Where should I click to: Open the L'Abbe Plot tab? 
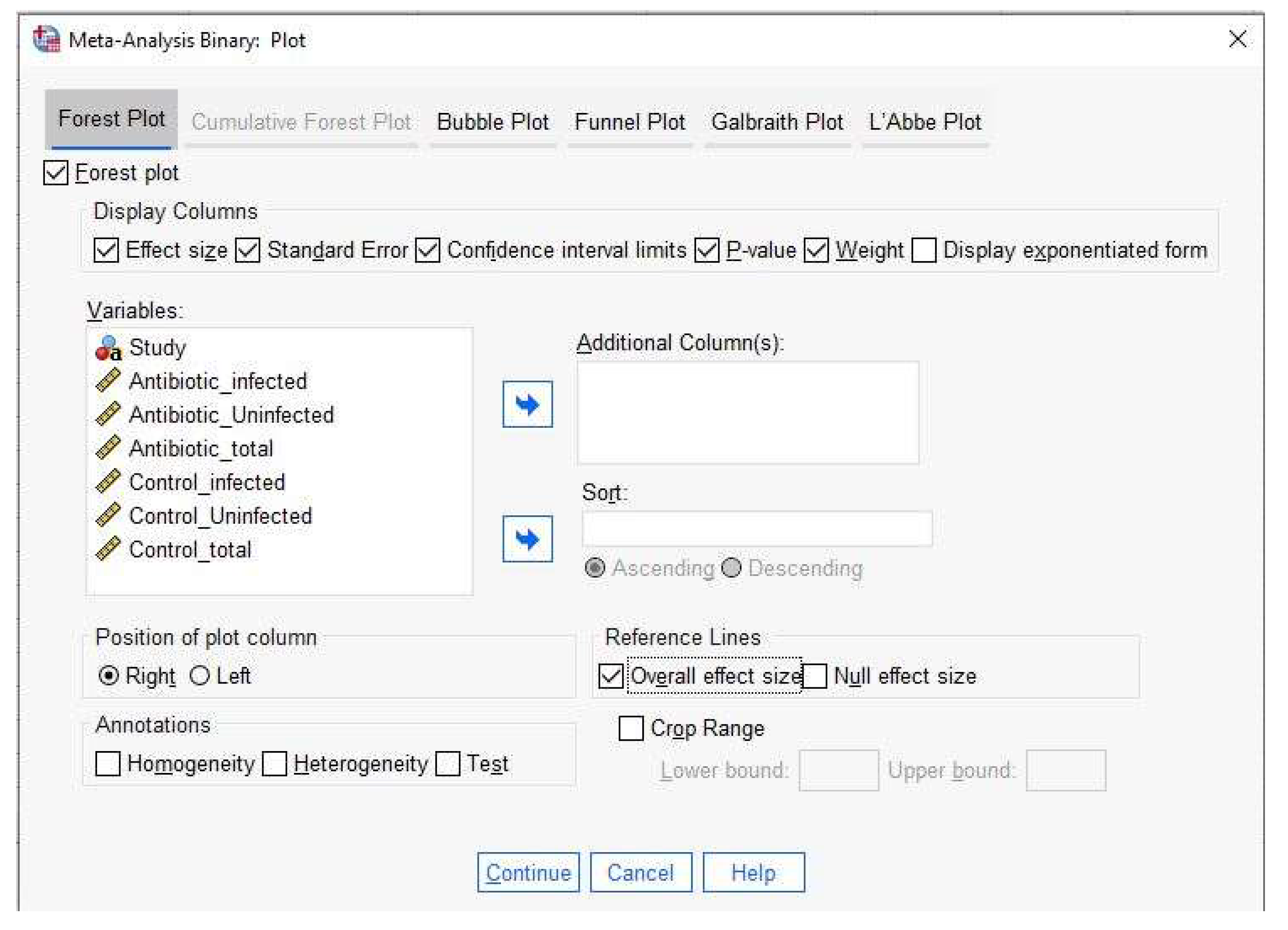click(x=924, y=122)
